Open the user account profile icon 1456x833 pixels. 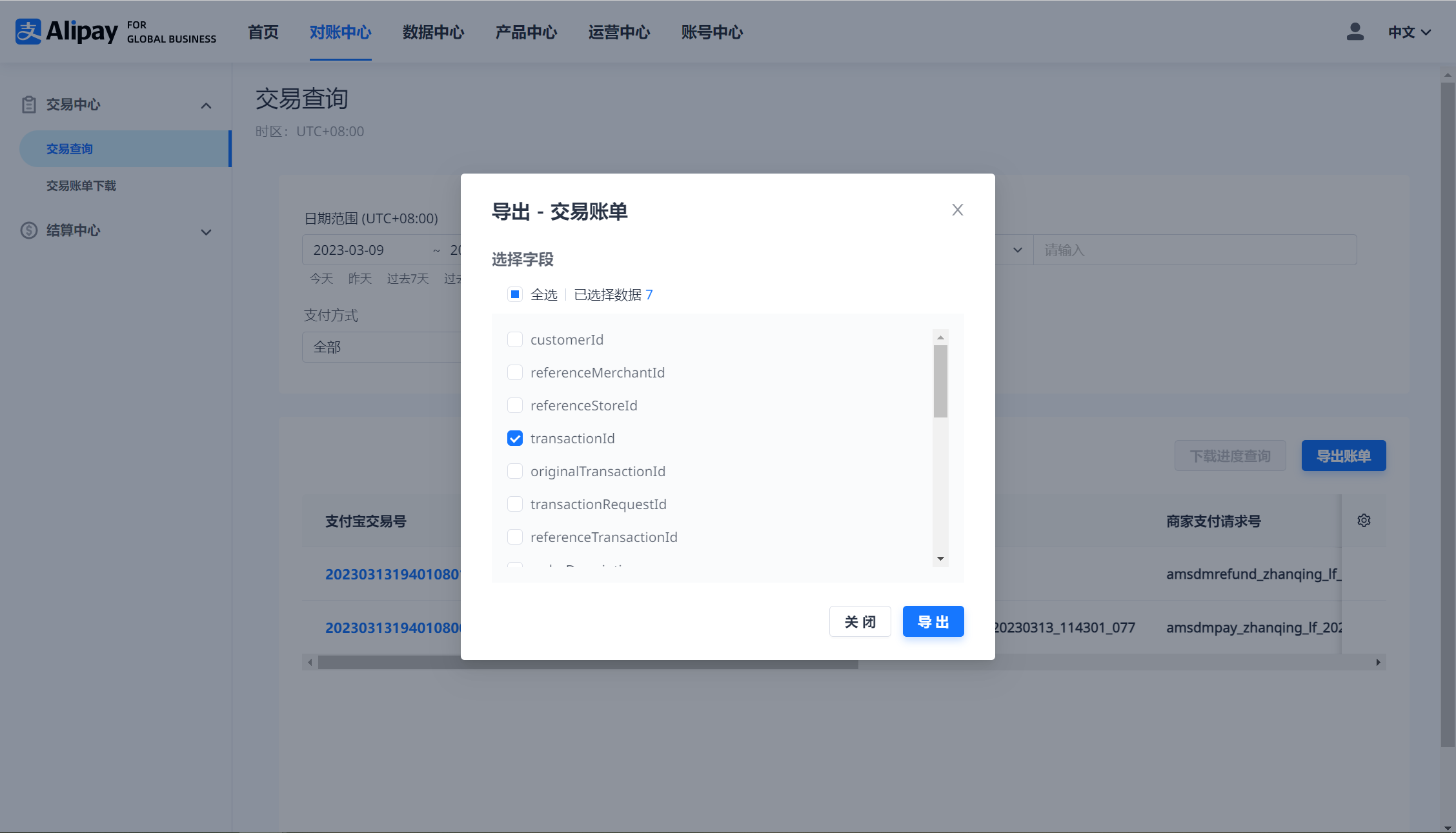click(1355, 32)
